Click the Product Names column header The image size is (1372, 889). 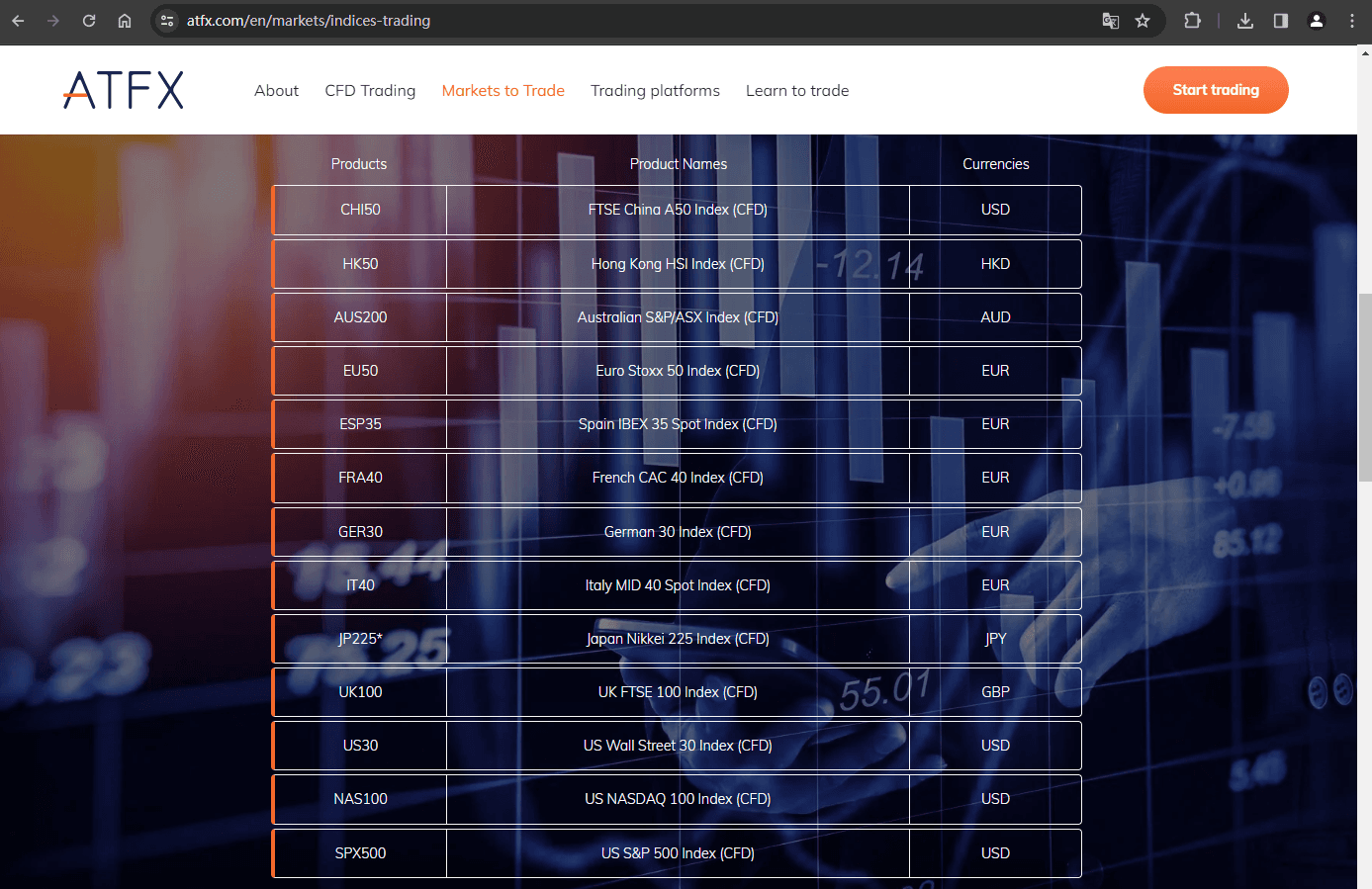click(679, 164)
